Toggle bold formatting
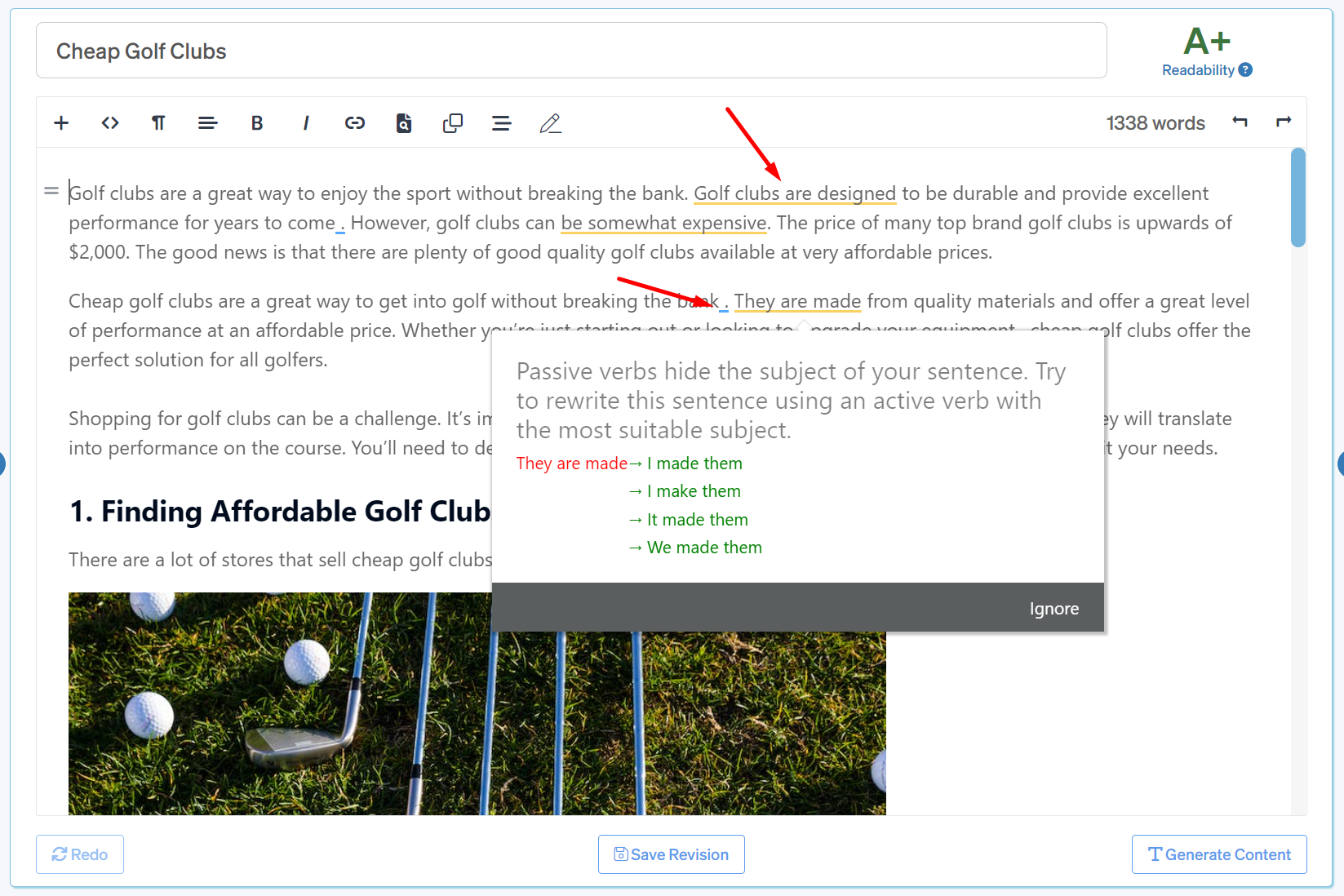The image size is (1344, 896). tap(257, 123)
